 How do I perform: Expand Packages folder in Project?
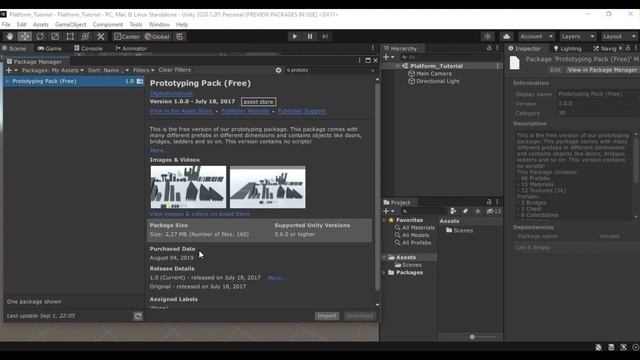(384, 273)
